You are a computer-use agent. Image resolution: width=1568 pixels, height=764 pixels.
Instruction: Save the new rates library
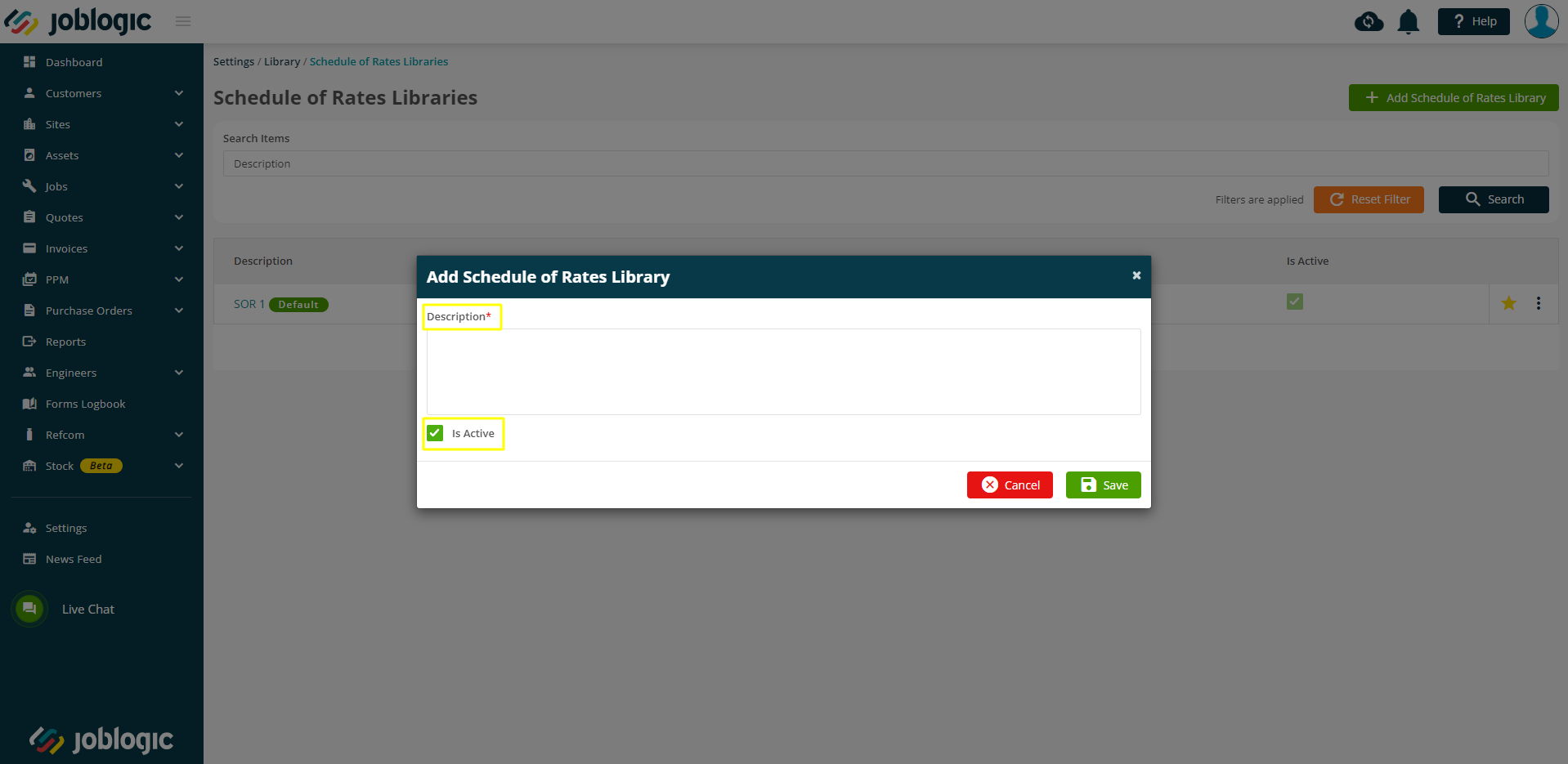tap(1104, 485)
